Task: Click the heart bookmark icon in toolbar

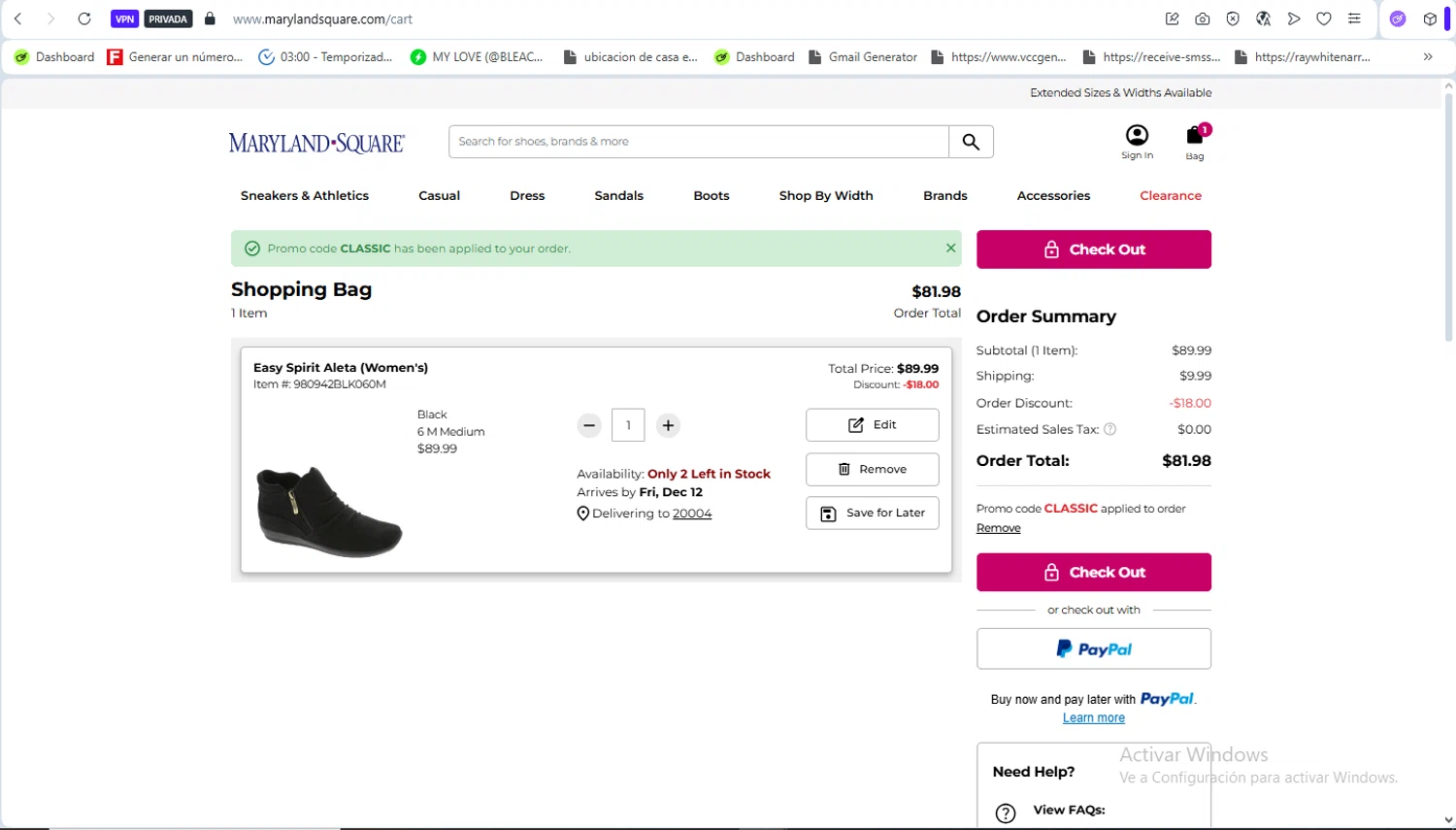Action: click(1324, 18)
